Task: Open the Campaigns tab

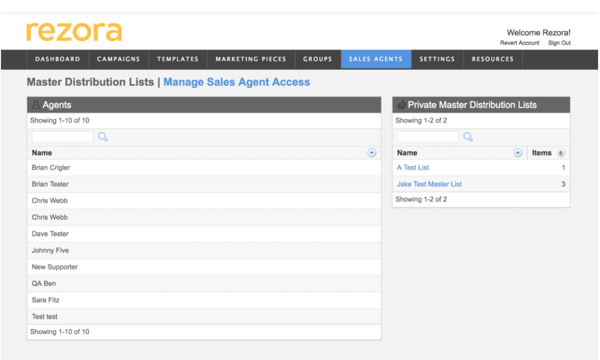Action: 119,59
